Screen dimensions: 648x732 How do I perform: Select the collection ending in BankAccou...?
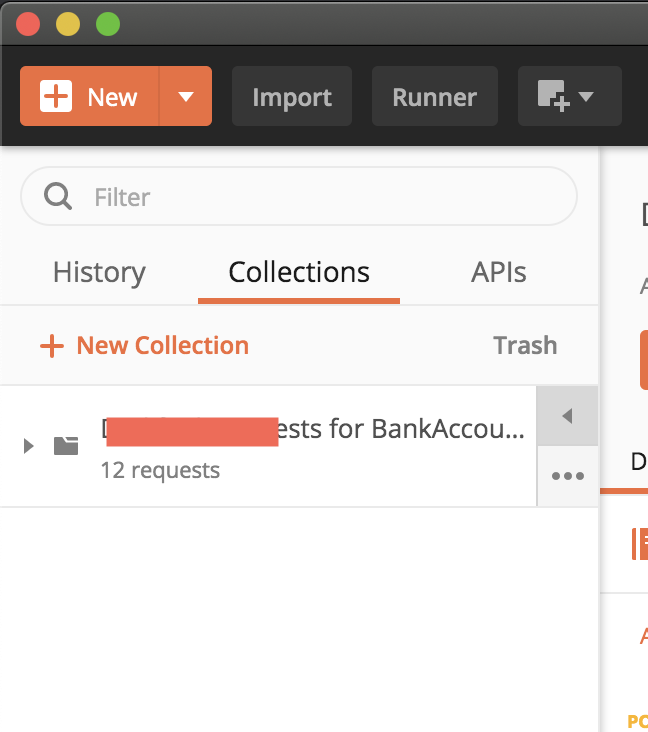(x=268, y=446)
